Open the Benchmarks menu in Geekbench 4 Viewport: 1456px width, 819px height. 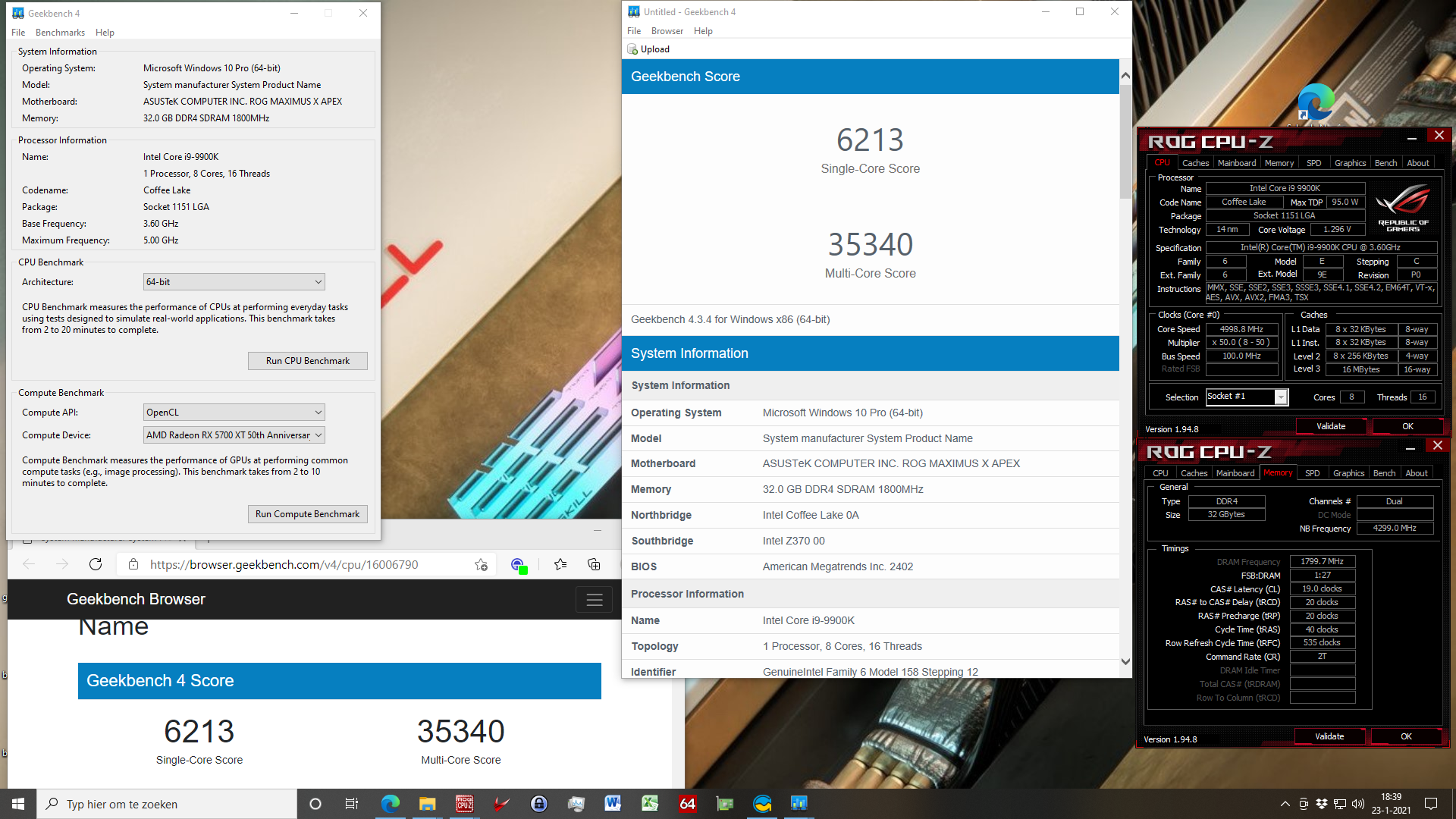point(60,33)
